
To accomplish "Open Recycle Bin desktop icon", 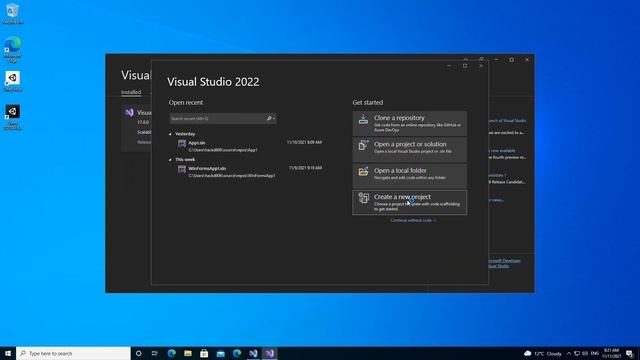I will pos(13,13).
